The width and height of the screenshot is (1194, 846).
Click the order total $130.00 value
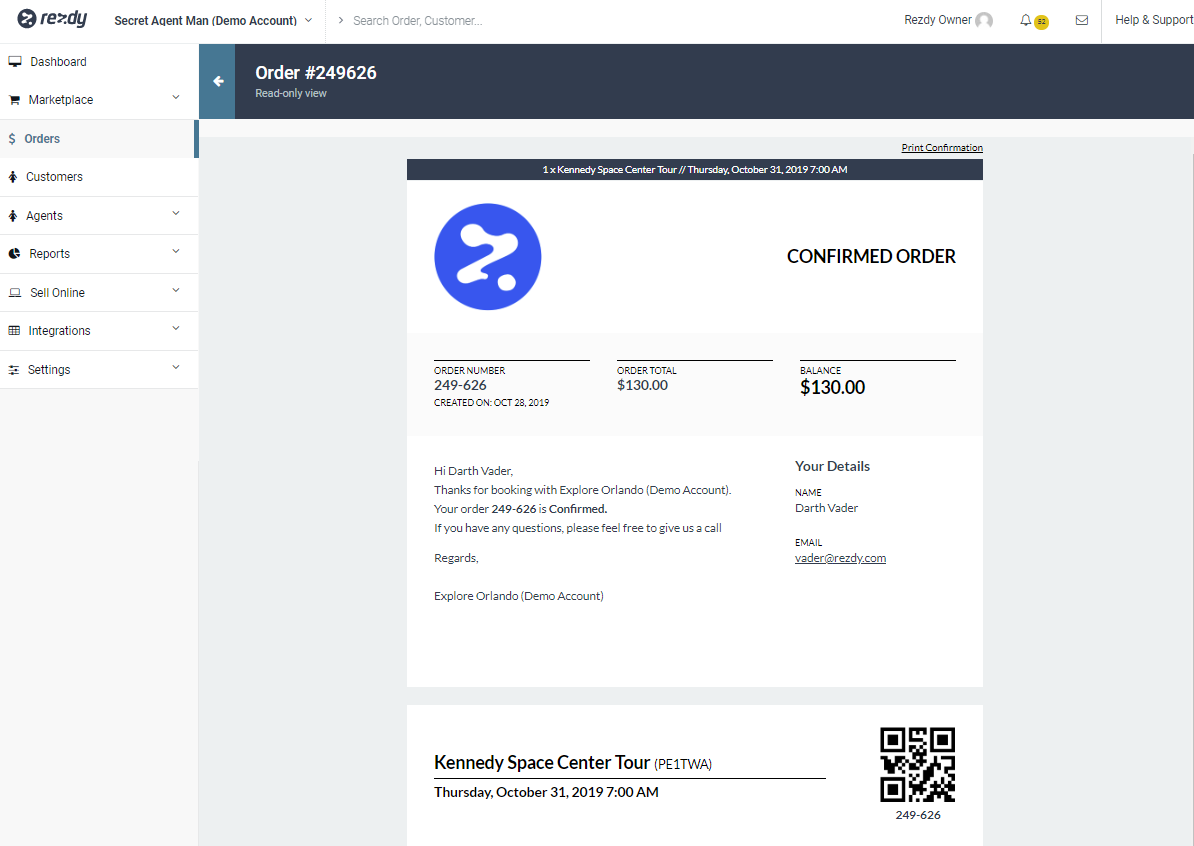[x=642, y=385]
